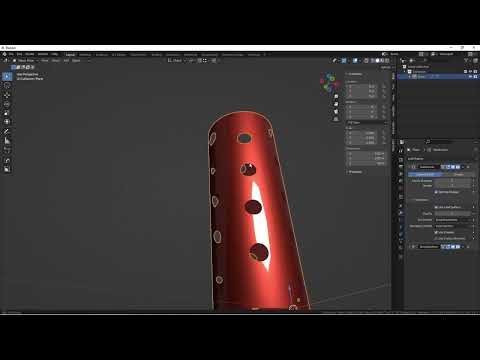The image size is (480, 360).
Task: Open the Physics properties tab
Action: point(401,228)
